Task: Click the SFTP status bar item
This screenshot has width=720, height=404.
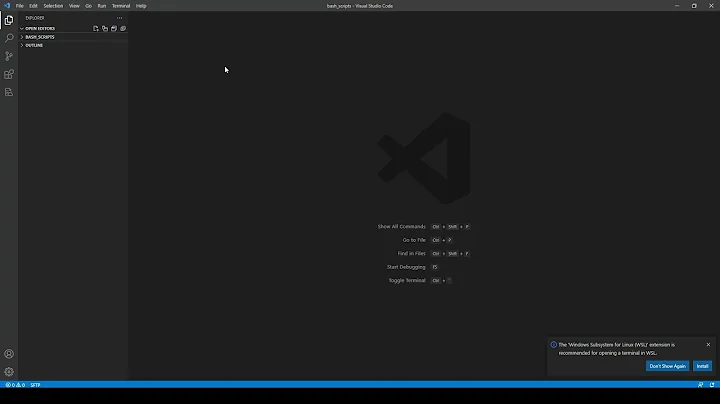Action: (35, 385)
